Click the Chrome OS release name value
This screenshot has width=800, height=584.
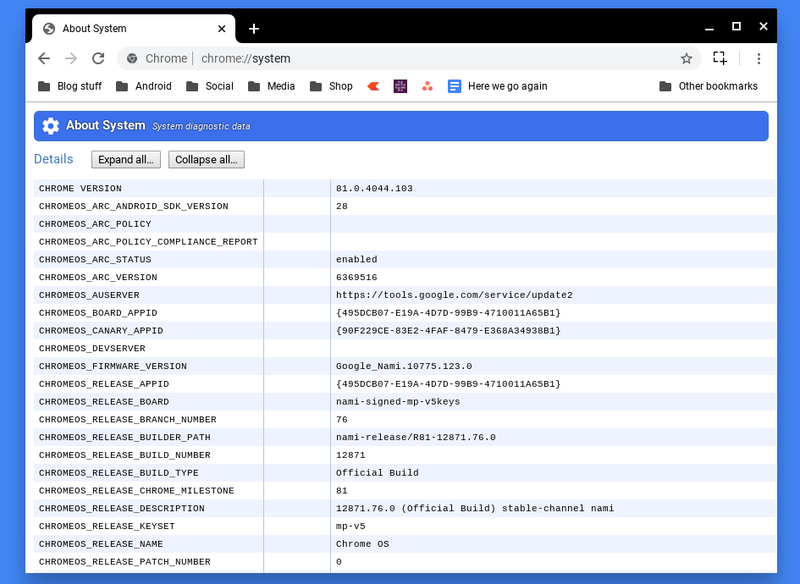coord(362,544)
